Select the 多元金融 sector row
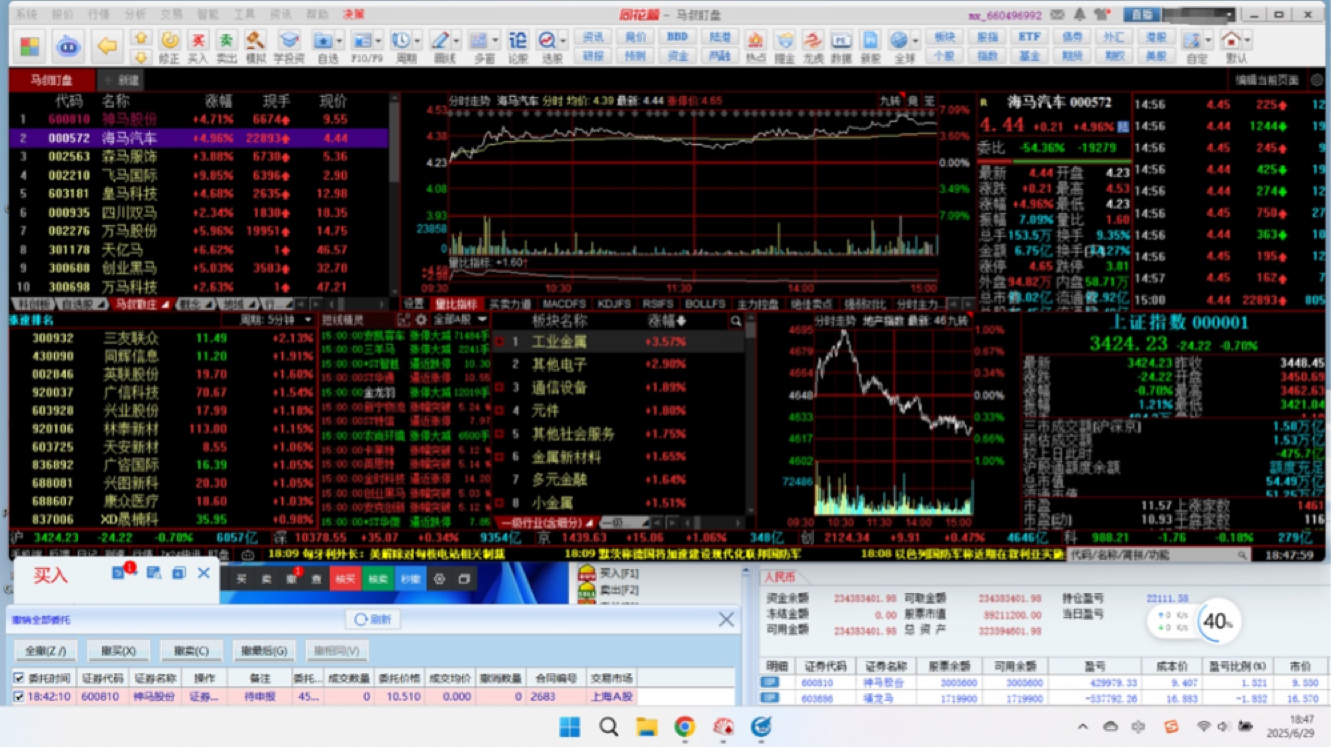Viewport: 1331px width, 747px height. point(620,480)
